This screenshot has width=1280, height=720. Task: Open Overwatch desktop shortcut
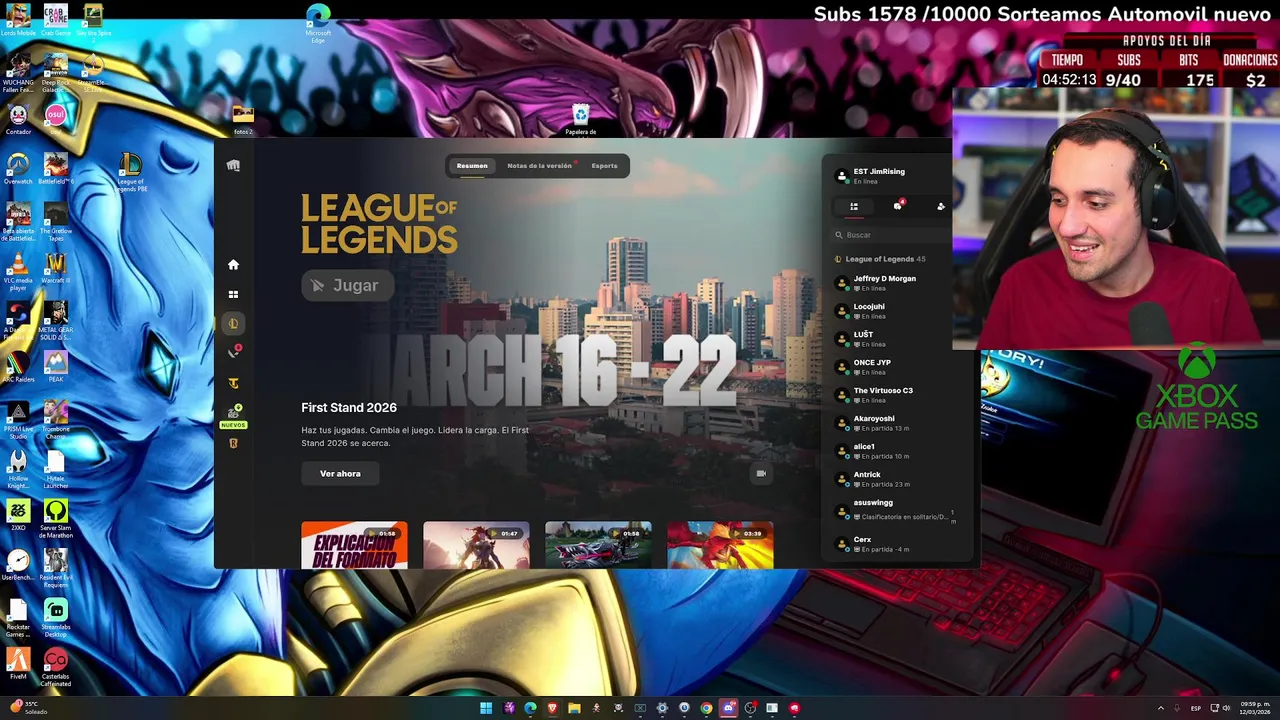[x=18, y=168]
